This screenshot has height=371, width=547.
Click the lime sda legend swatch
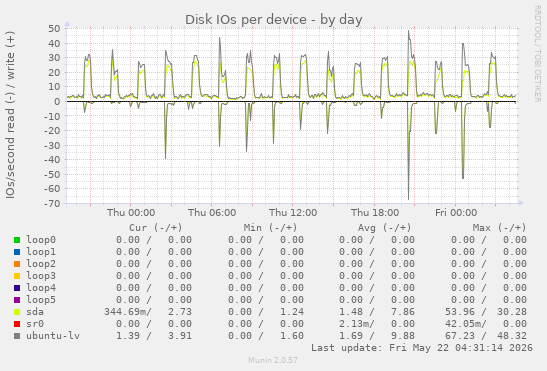pyautogui.click(x=17, y=312)
